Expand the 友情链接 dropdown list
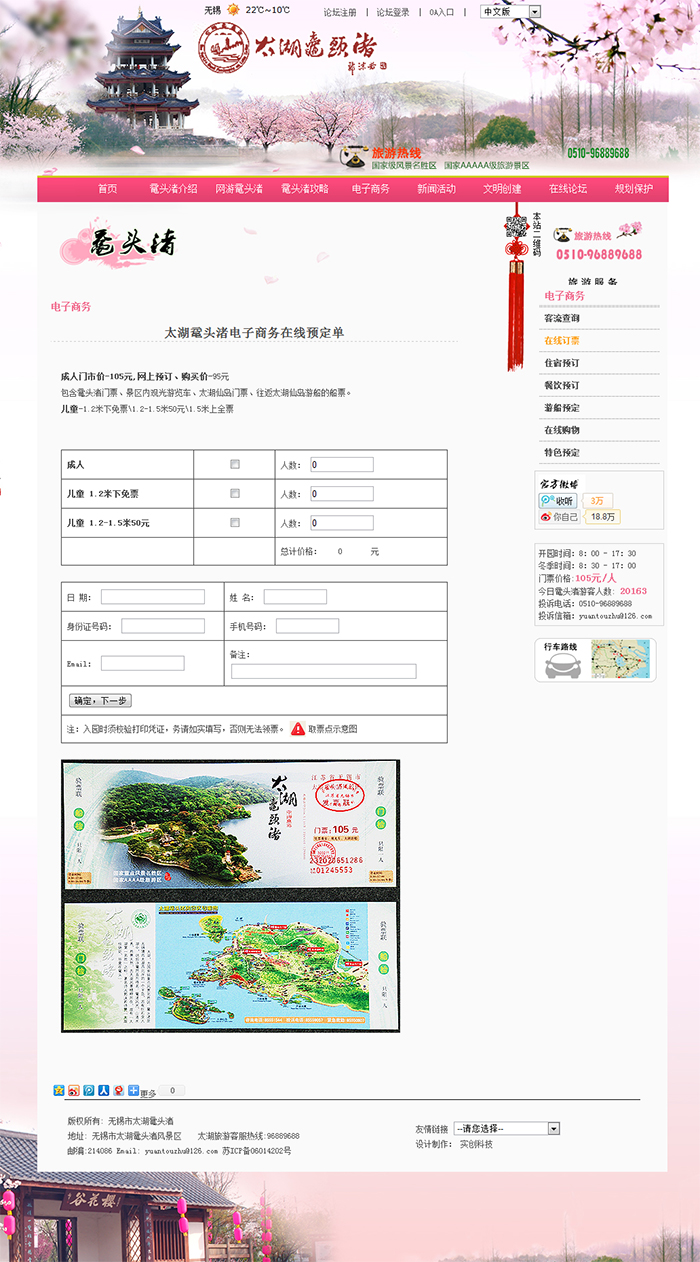700x1262 pixels. [507, 1128]
